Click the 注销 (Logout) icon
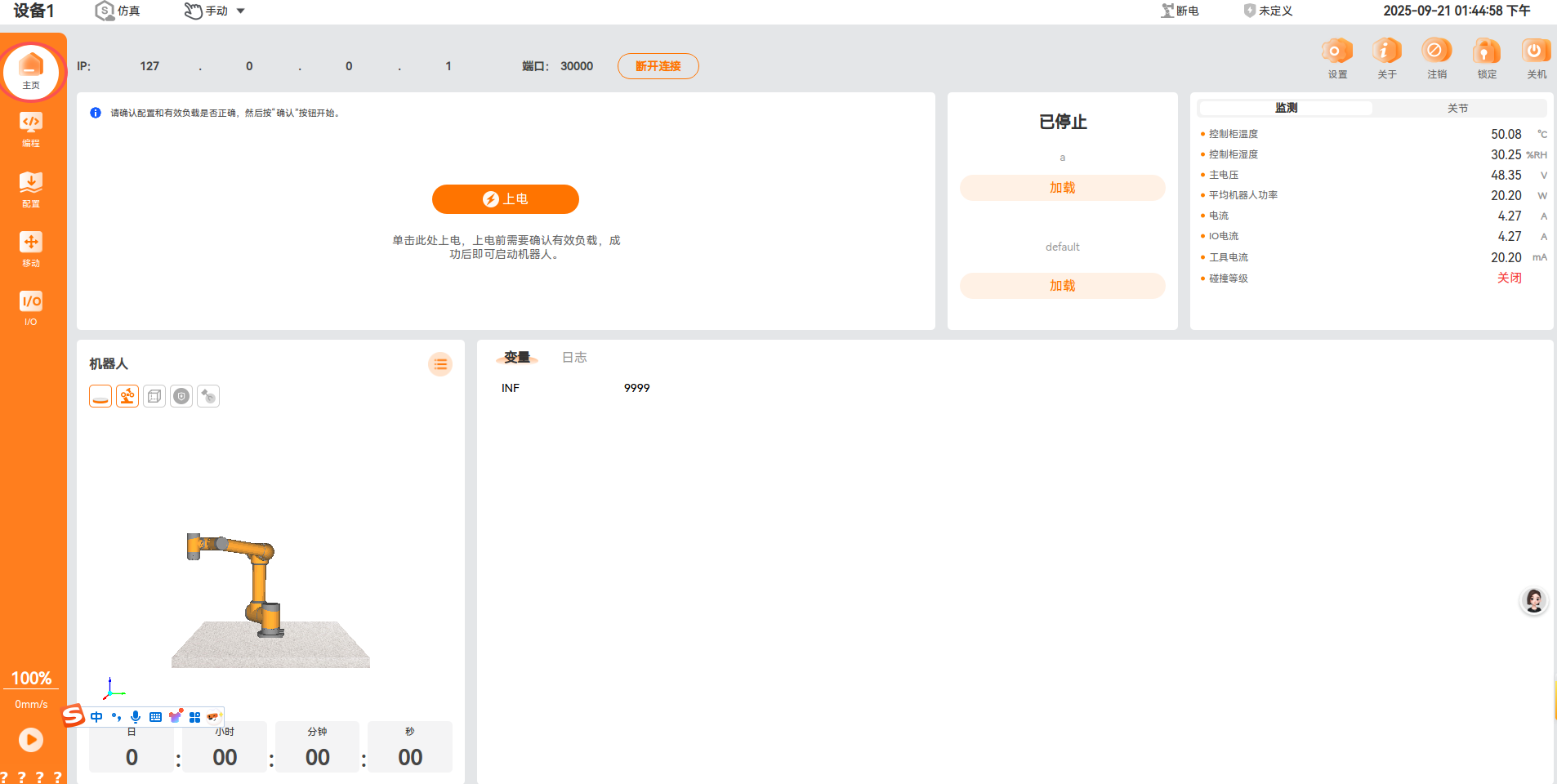The image size is (1557, 784). tap(1437, 57)
